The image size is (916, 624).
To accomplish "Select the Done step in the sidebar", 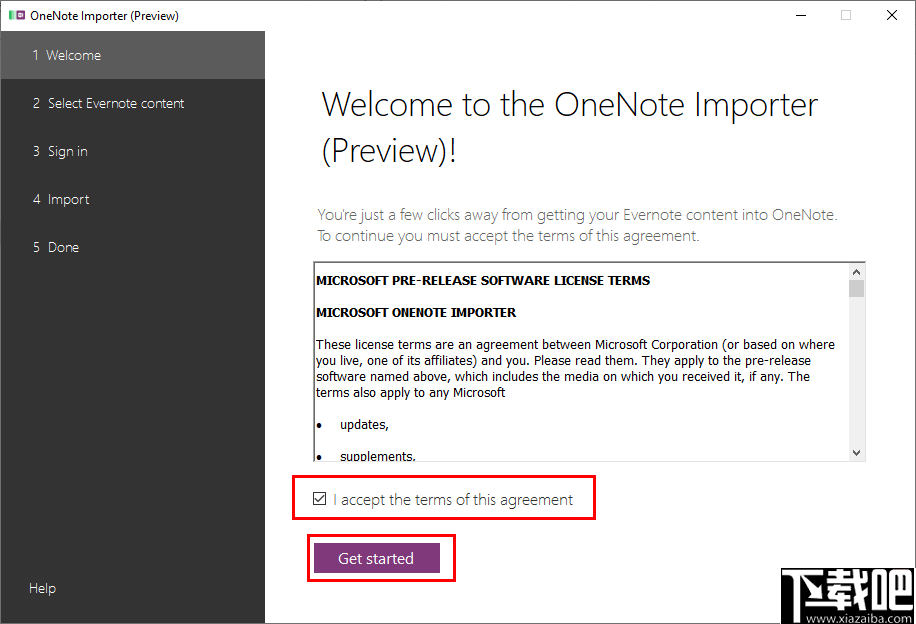I will pyautogui.click(x=63, y=247).
